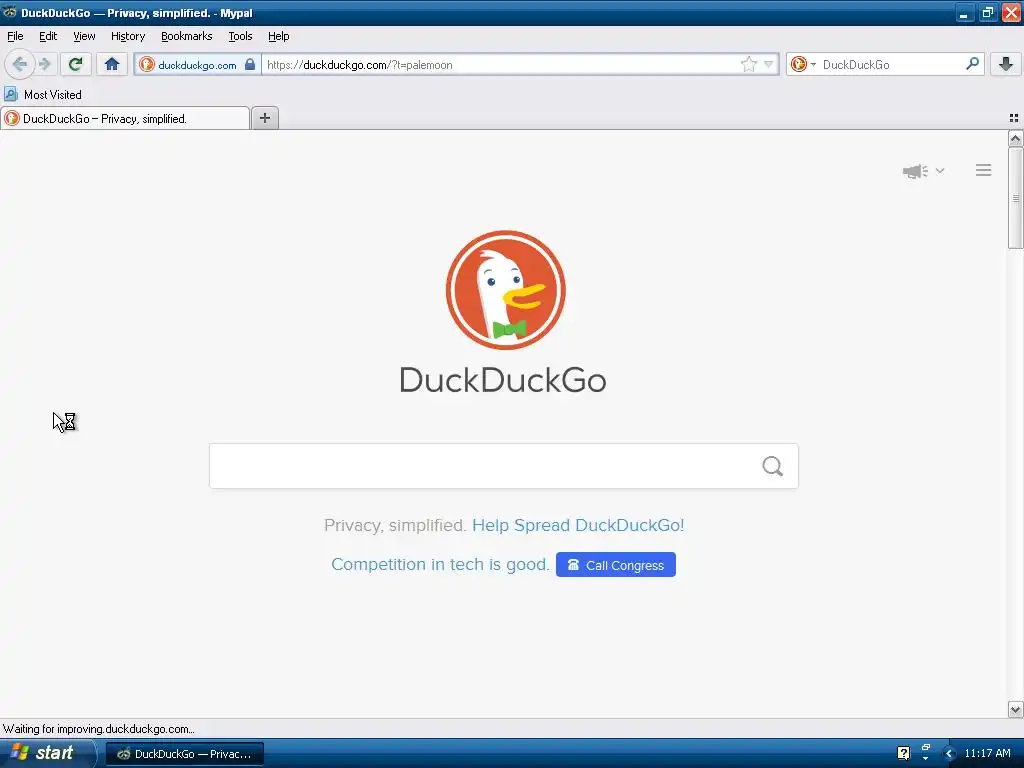Click the padlock security icon
The width and height of the screenshot is (1024, 768).
[250, 64]
